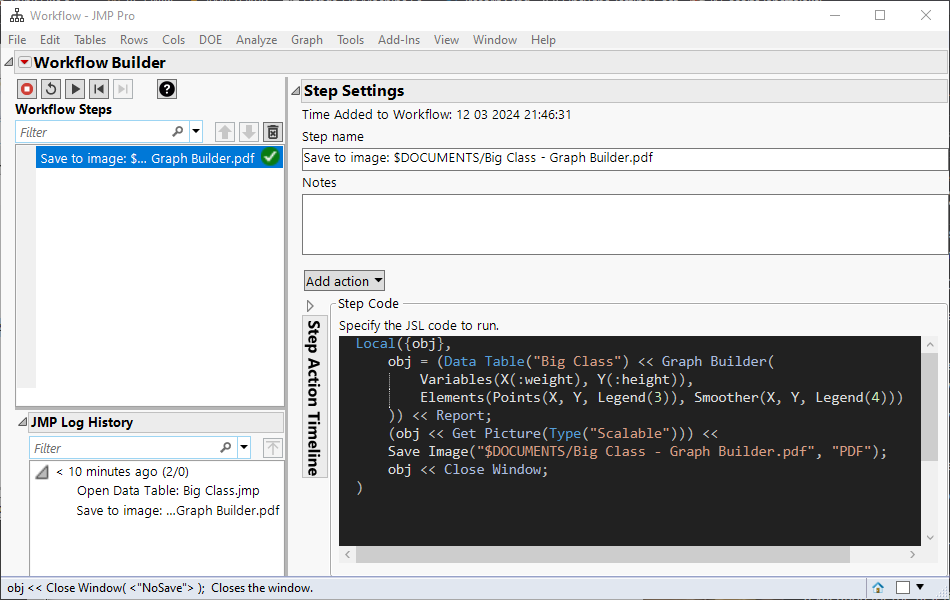The width and height of the screenshot is (950, 600).
Task: Open the workflow steps filter dropdown arrow
Action: [196, 131]
